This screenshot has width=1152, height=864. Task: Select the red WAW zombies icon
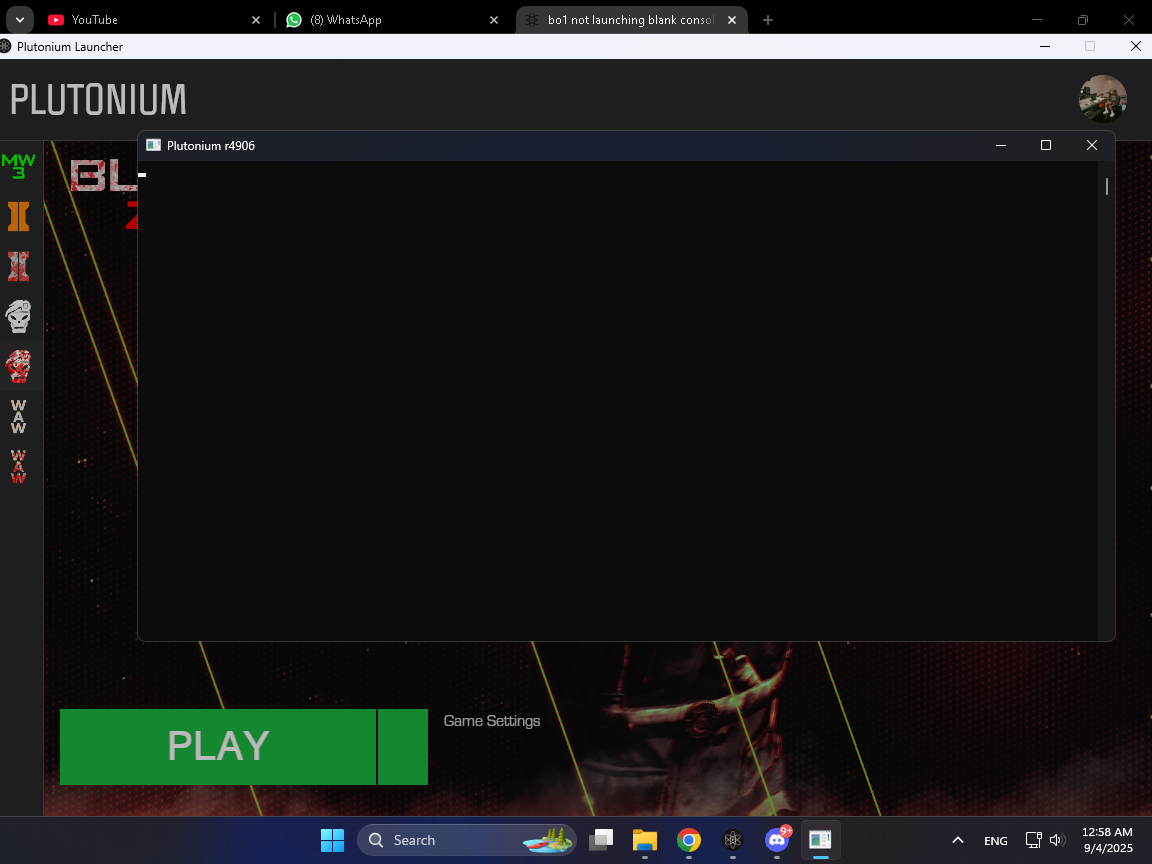pos(18,467)
